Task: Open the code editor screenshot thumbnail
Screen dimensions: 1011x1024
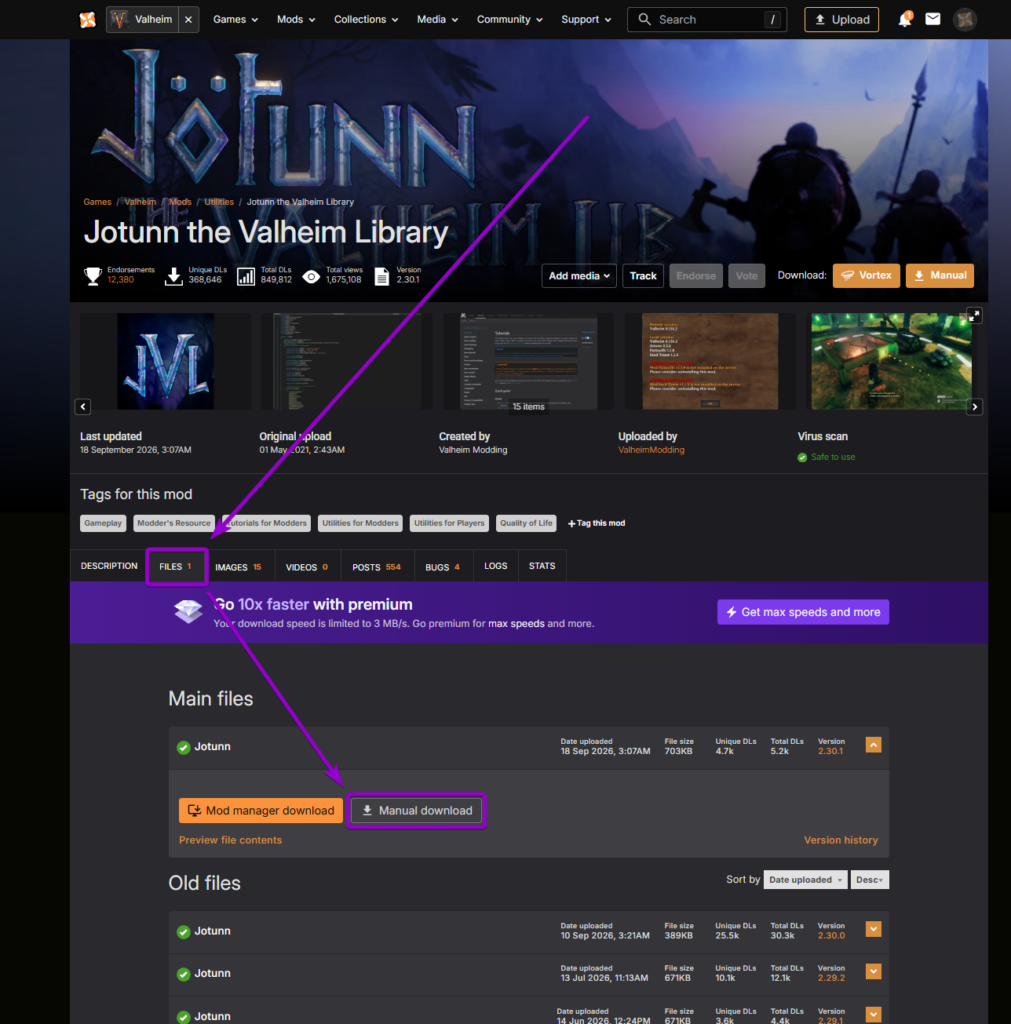Action: pos(347,361)
